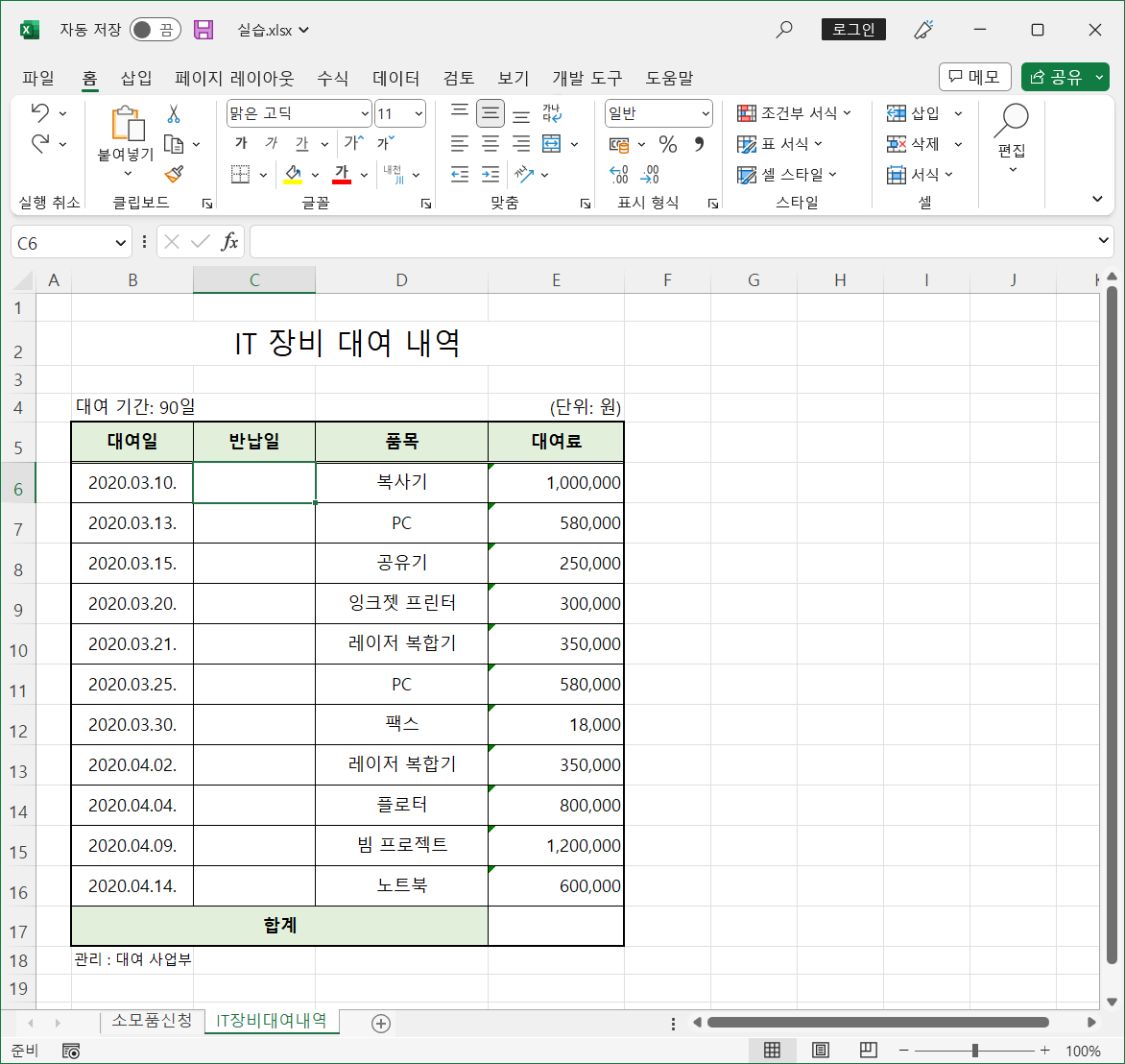The height and width of the screenshot is (1064, 1125).
Task: Toggle underline formatting 가
Action: [302, 144]
